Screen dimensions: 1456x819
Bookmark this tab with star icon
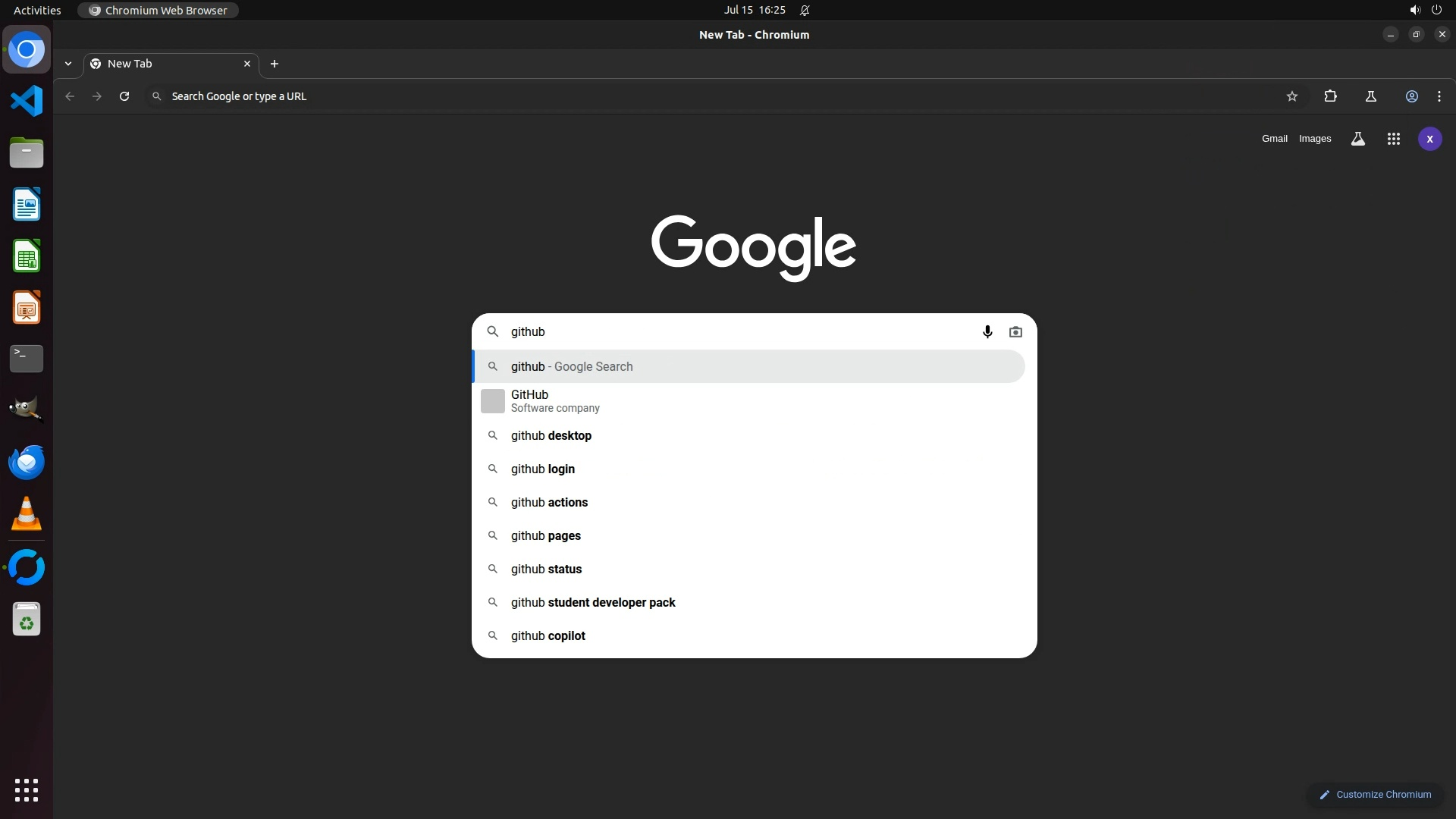1292,96
